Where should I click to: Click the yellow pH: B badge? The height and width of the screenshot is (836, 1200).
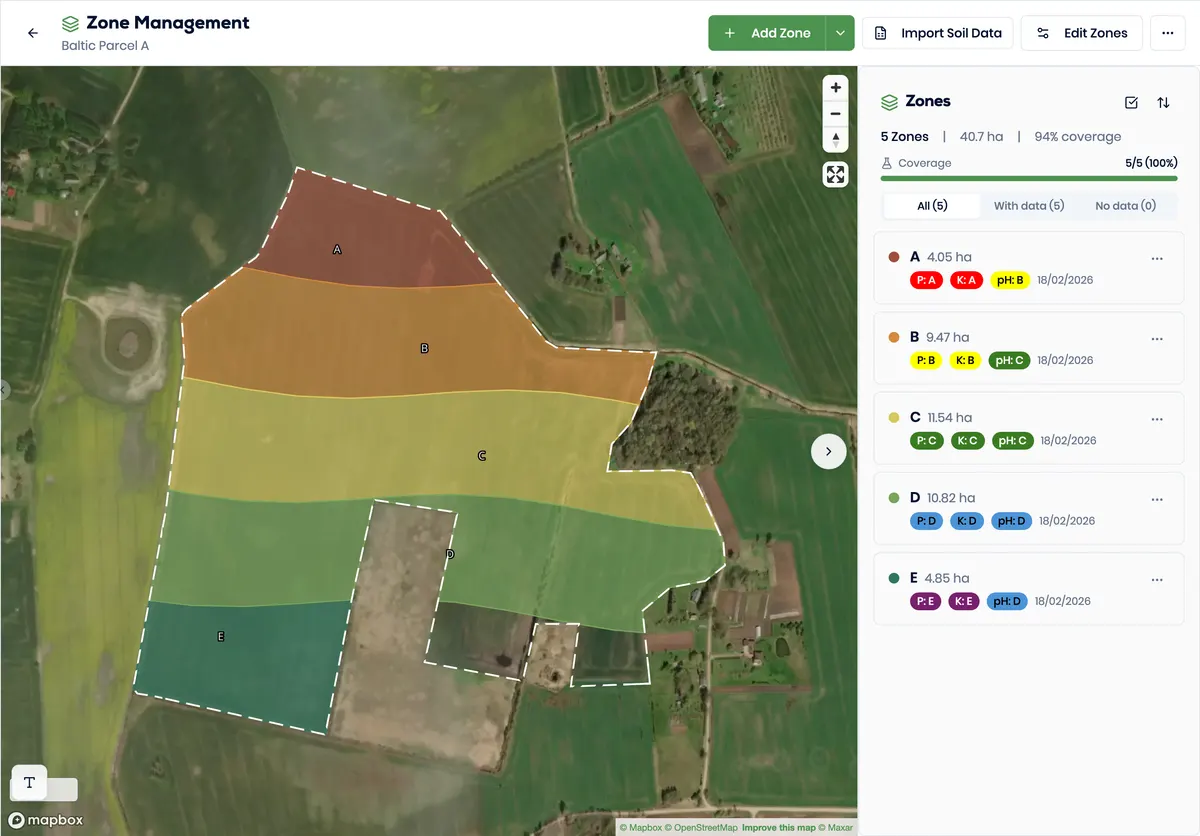(1010, 281)
